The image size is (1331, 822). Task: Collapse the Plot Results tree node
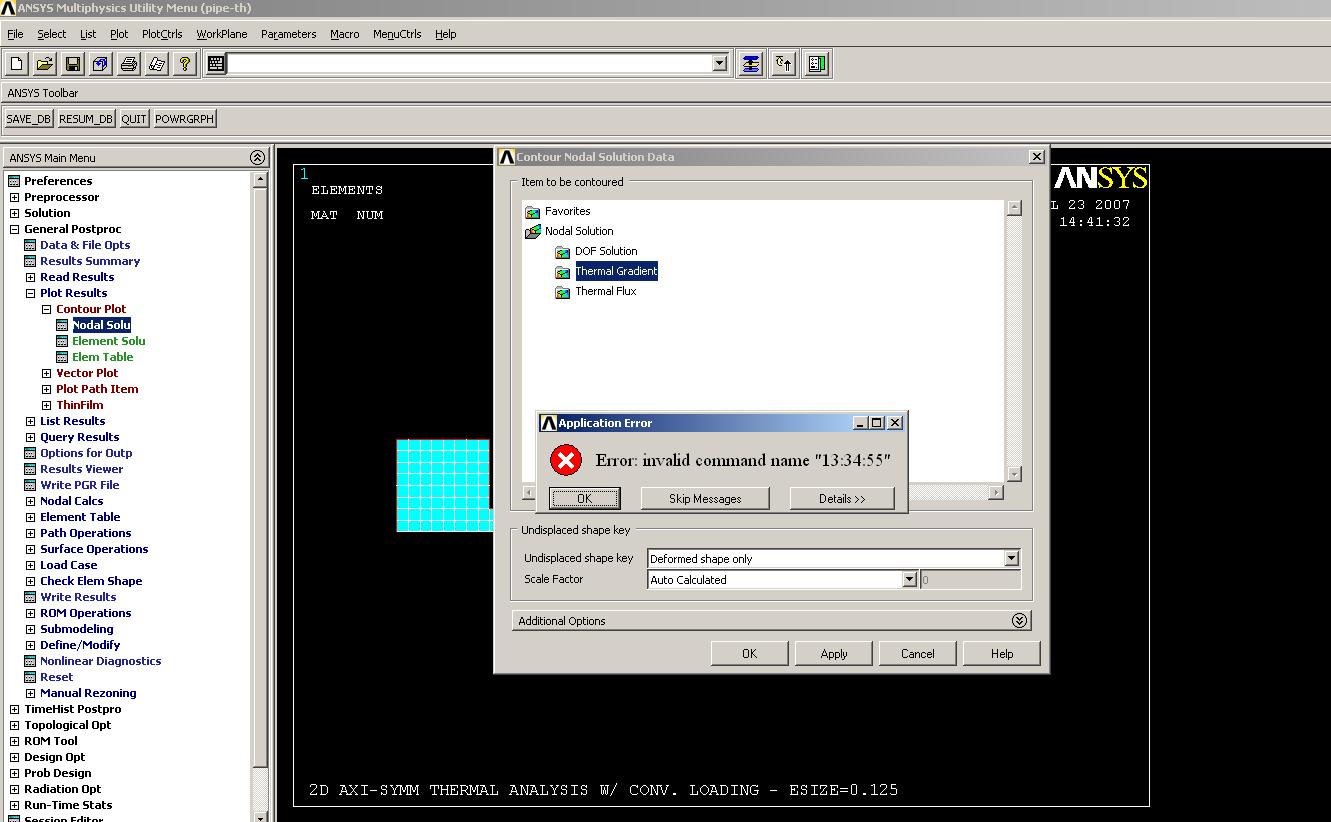(30, 293)
